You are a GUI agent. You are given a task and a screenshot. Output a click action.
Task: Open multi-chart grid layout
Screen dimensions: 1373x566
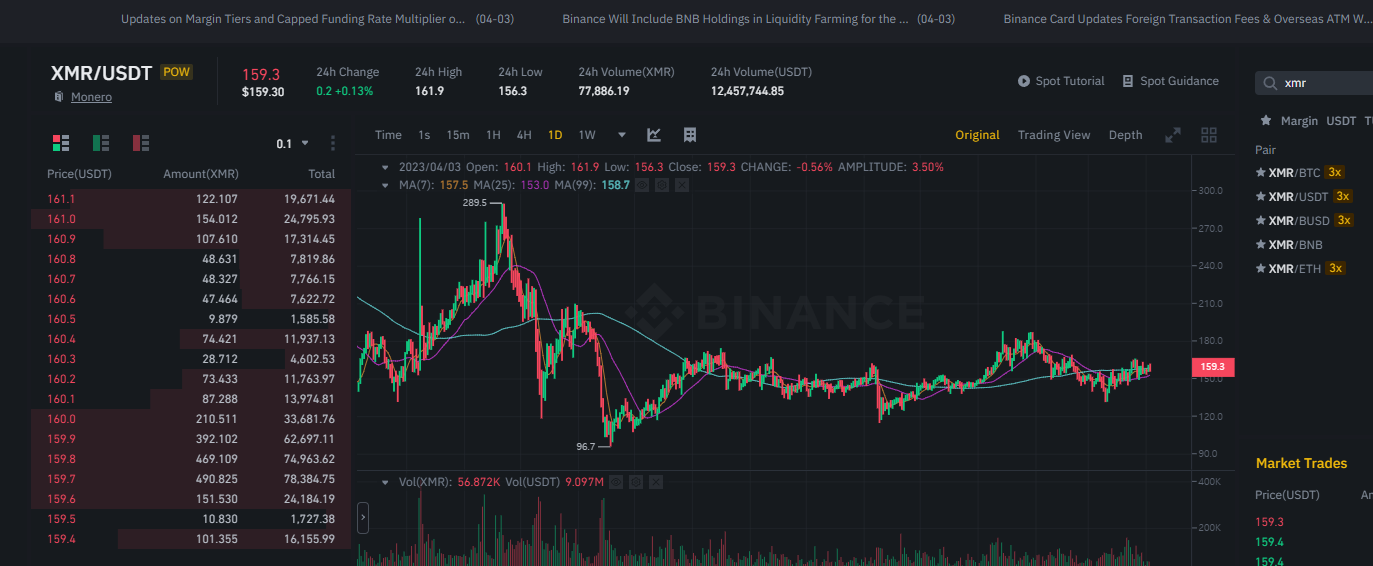click(1209, 135)
